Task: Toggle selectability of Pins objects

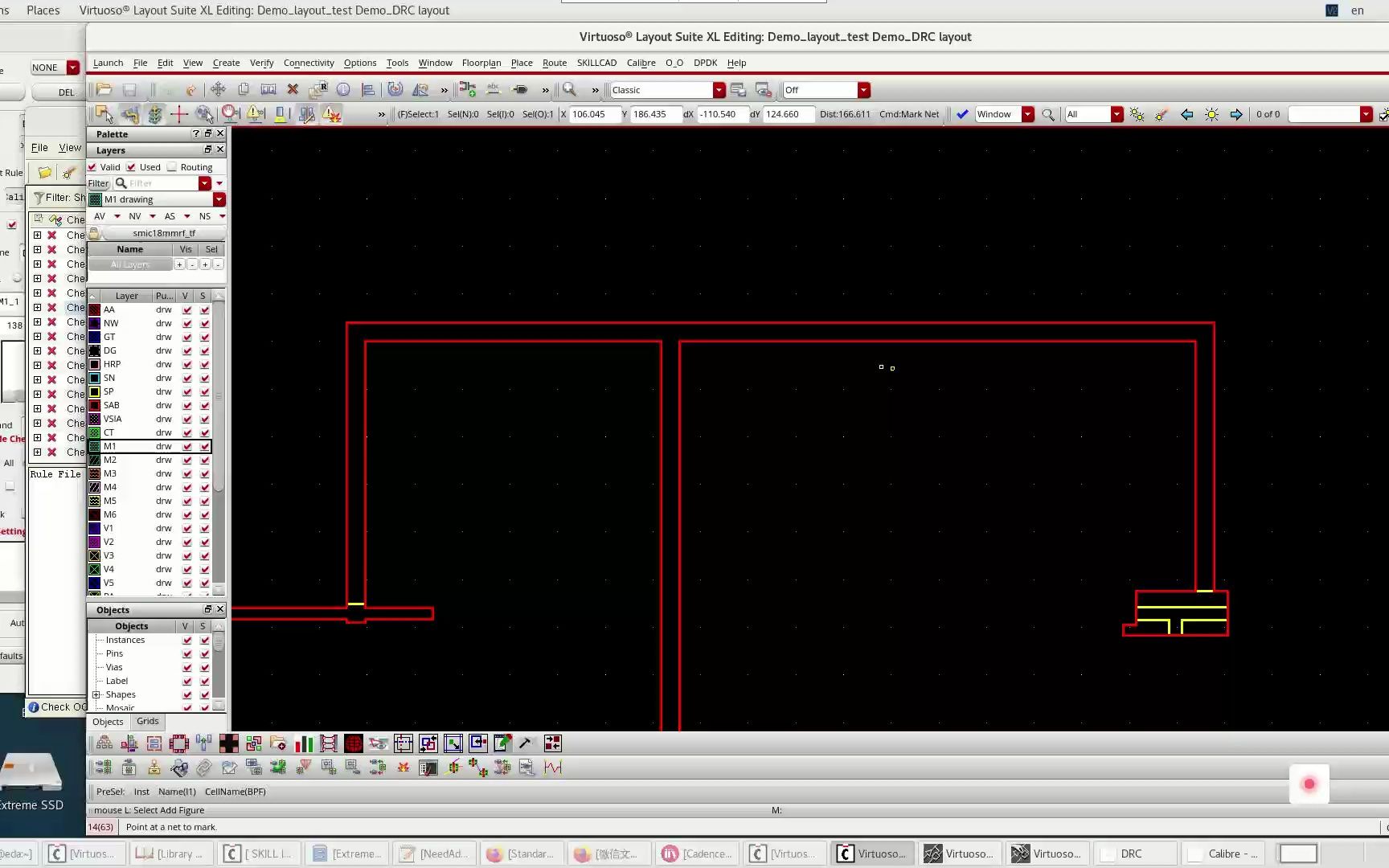Action: (x=205, y=654)
